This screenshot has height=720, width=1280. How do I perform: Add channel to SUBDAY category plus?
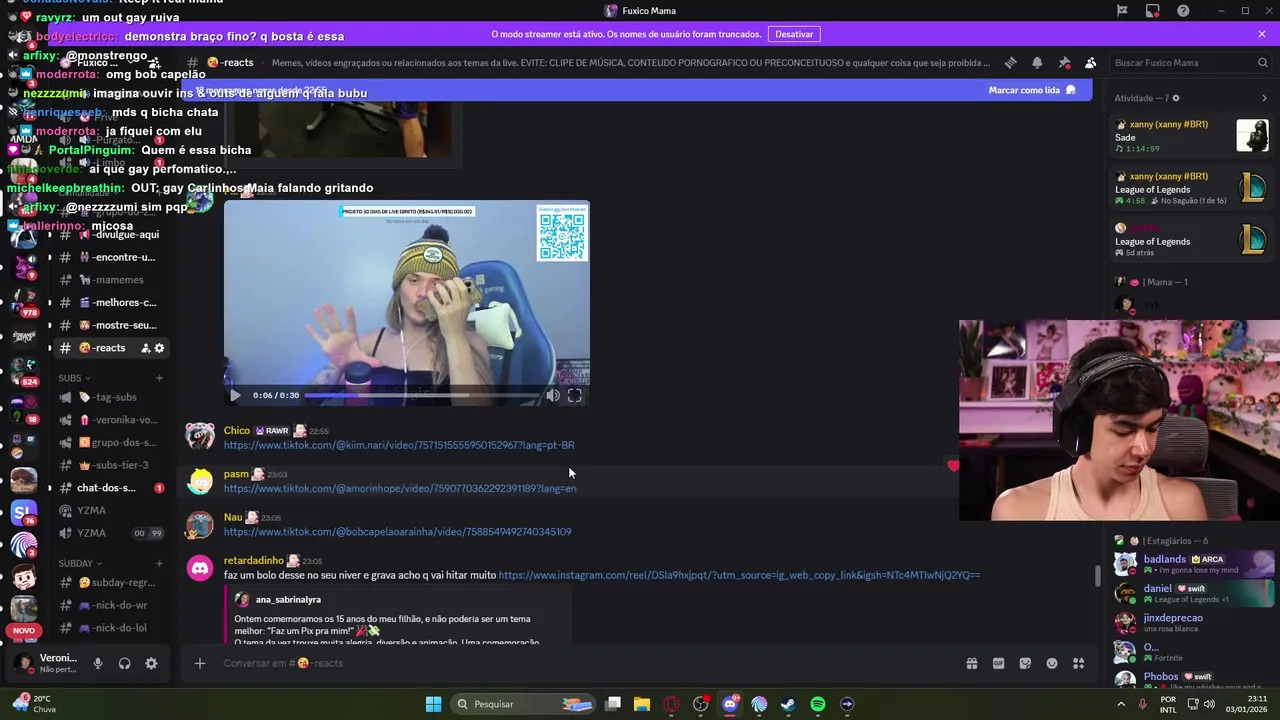(159, 563)
